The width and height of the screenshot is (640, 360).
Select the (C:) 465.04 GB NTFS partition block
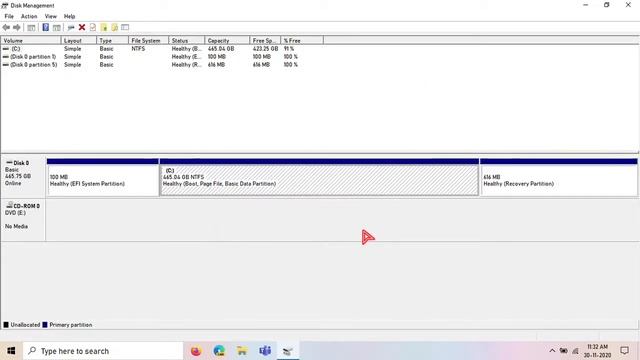[319, 178]
